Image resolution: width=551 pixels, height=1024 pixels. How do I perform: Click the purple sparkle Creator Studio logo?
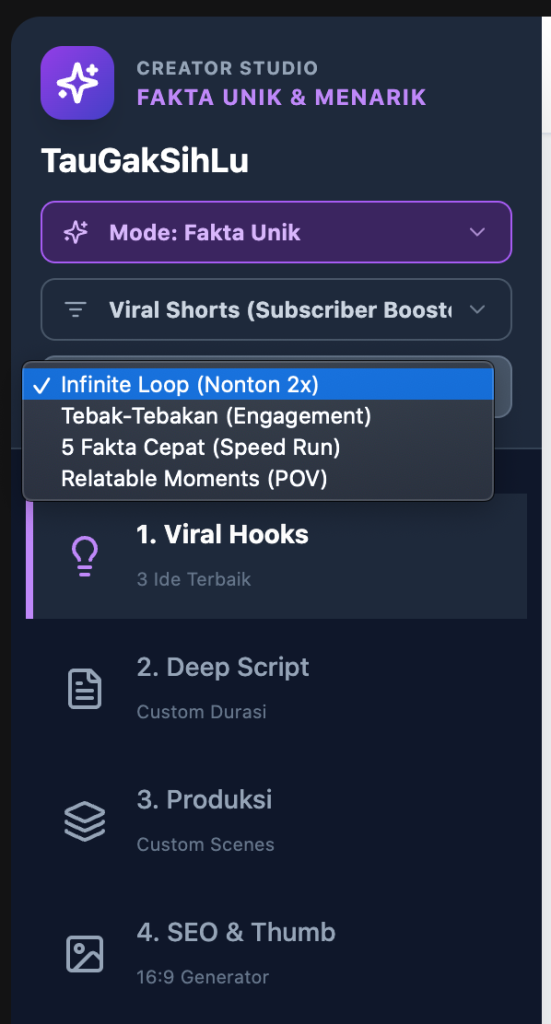pyautogui.click(x=77, y=83)
